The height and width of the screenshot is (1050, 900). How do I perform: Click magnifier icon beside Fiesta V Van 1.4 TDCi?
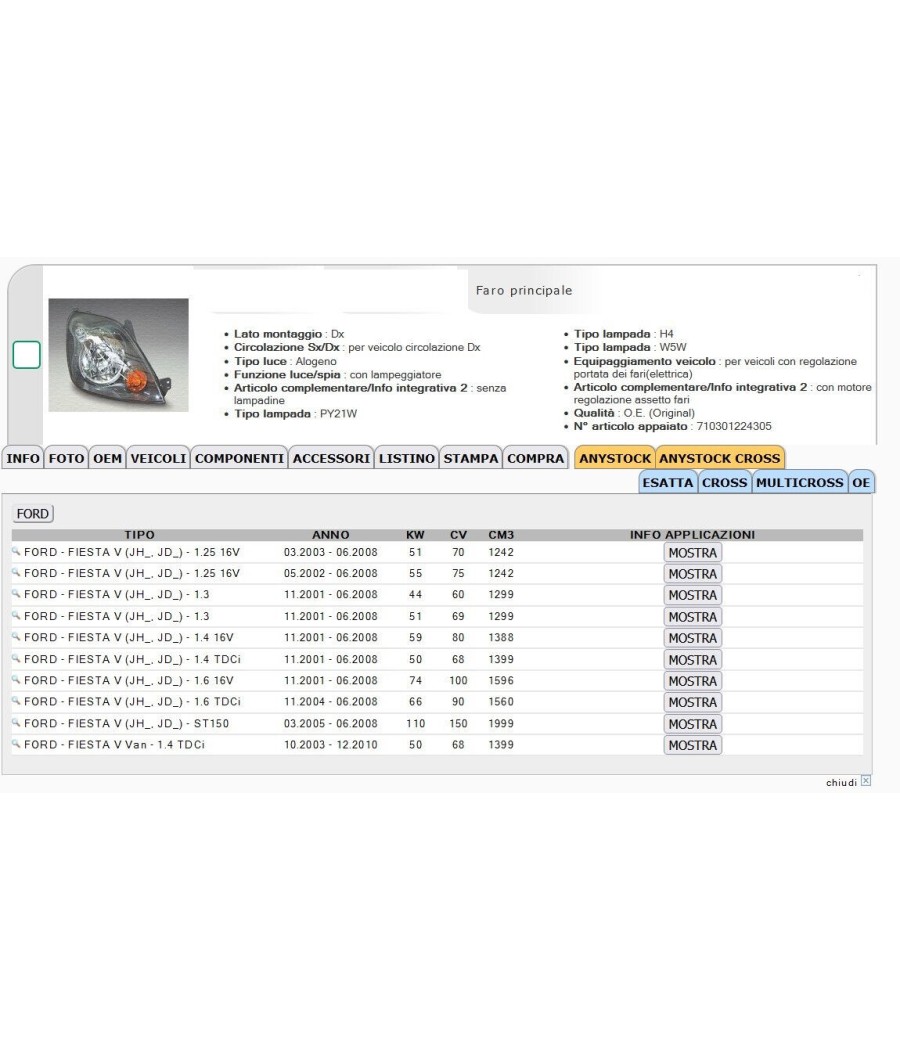(16, 744)
